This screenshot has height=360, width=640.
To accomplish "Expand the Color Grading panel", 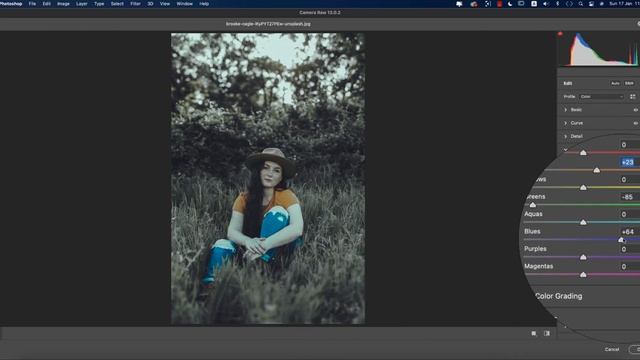I will point(558,296).
